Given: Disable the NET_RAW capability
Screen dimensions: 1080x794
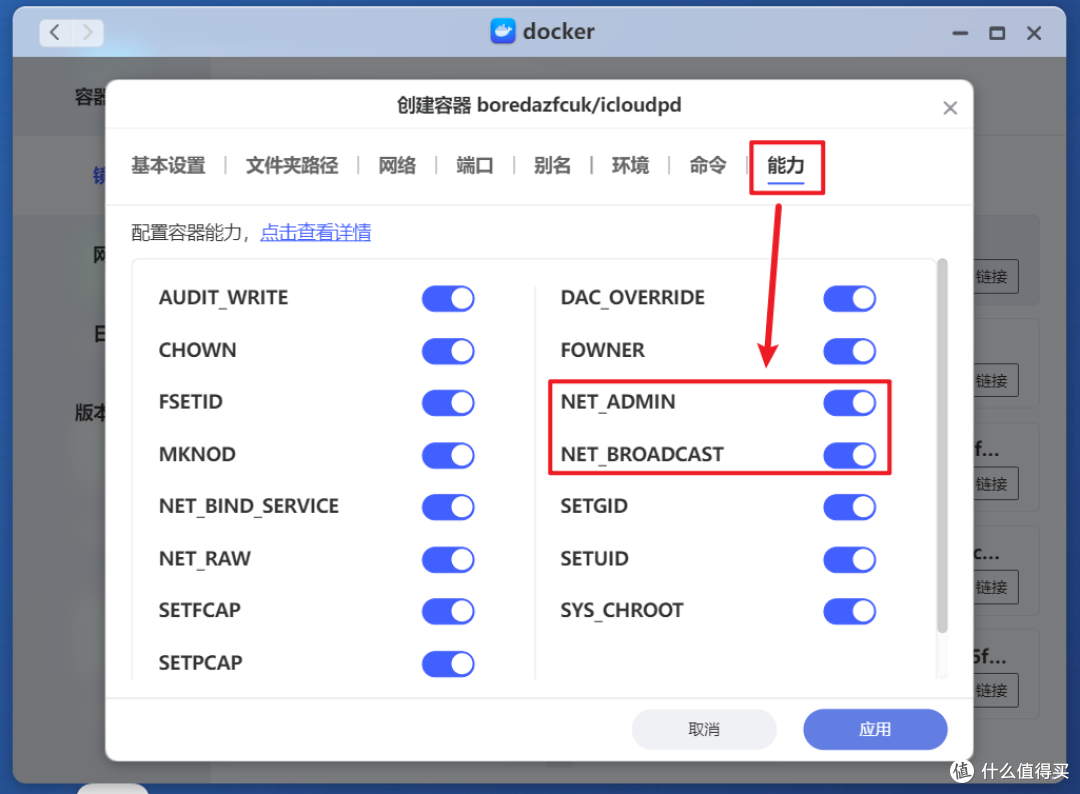Looking at the screenshot, I should [x=448, y=559].
